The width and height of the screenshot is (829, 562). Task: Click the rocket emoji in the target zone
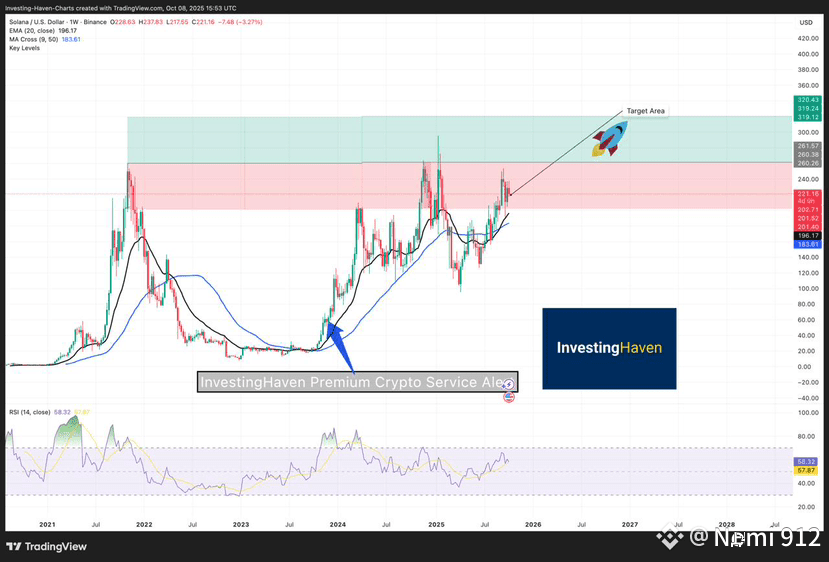pos(610,139)
